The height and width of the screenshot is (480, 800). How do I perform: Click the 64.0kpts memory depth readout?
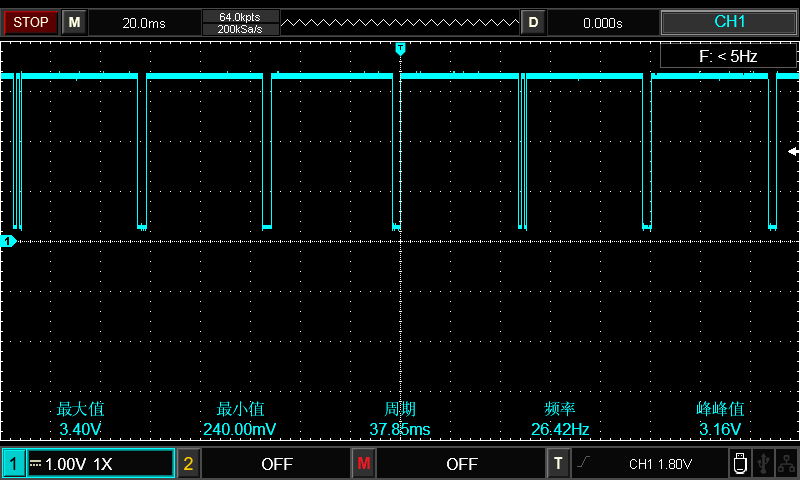click(240, 17)
